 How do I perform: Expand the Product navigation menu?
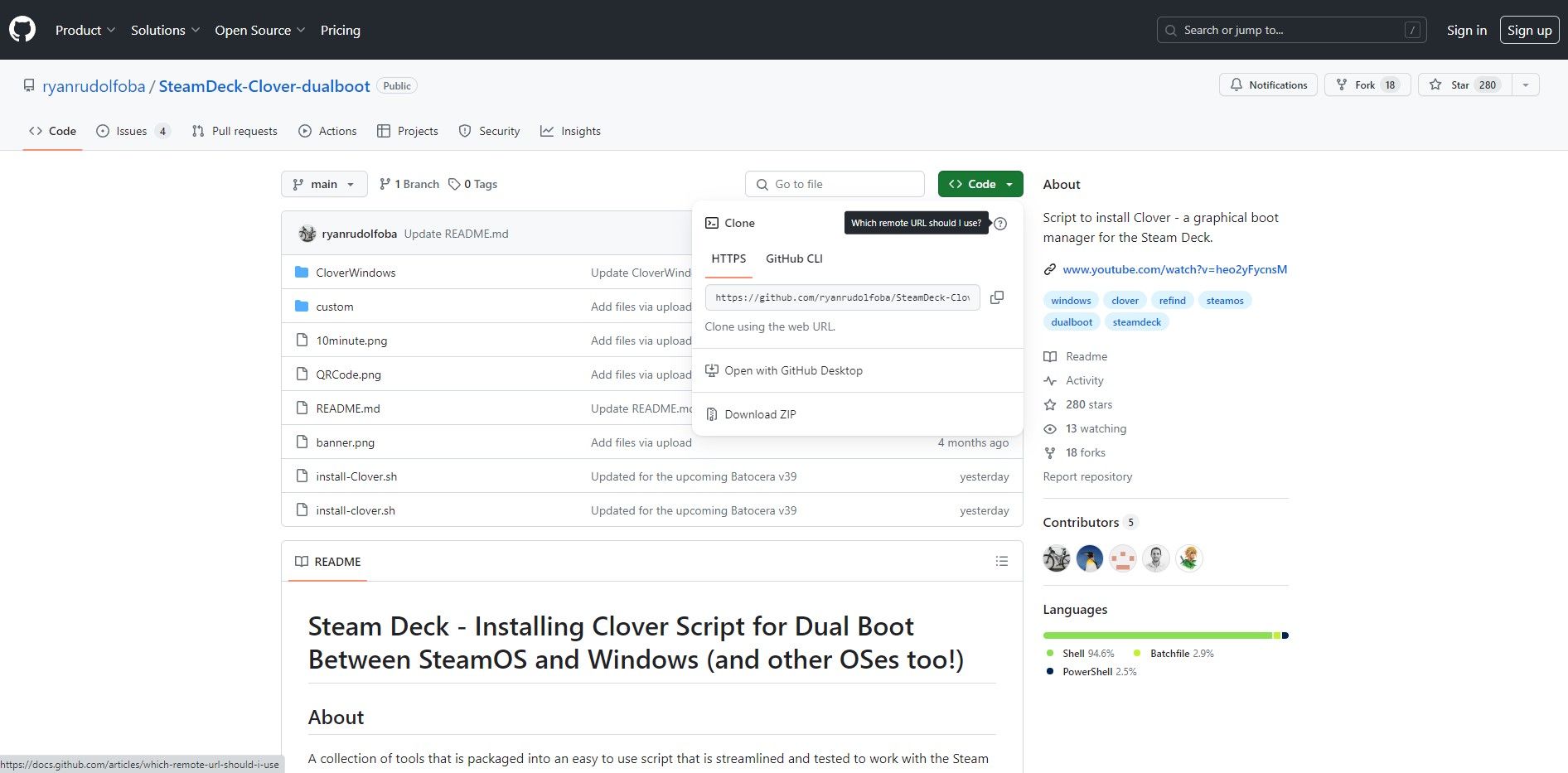click(x=85, y=30)
